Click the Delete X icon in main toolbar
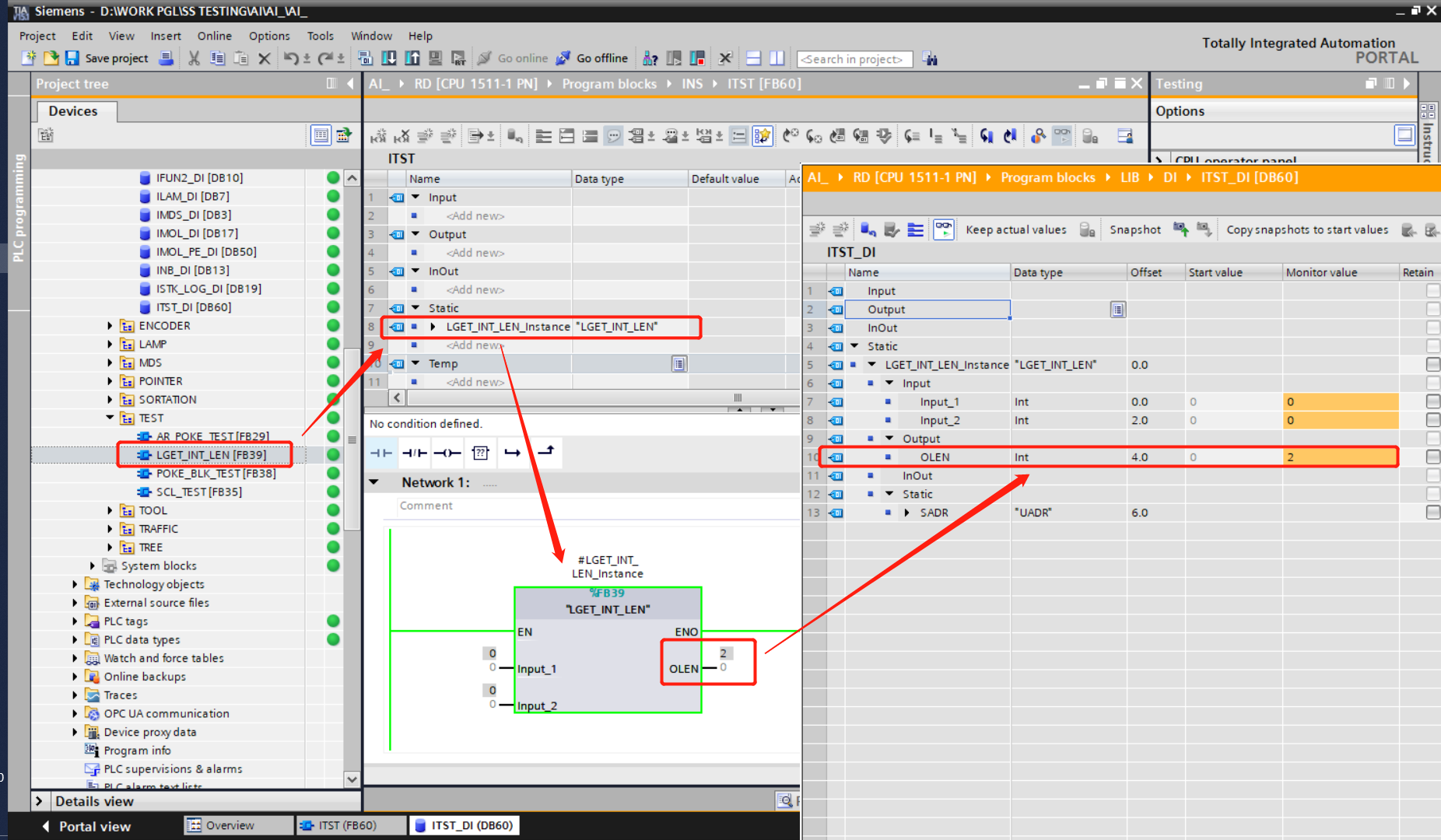 pyautogui.click(x=265, y=58)
